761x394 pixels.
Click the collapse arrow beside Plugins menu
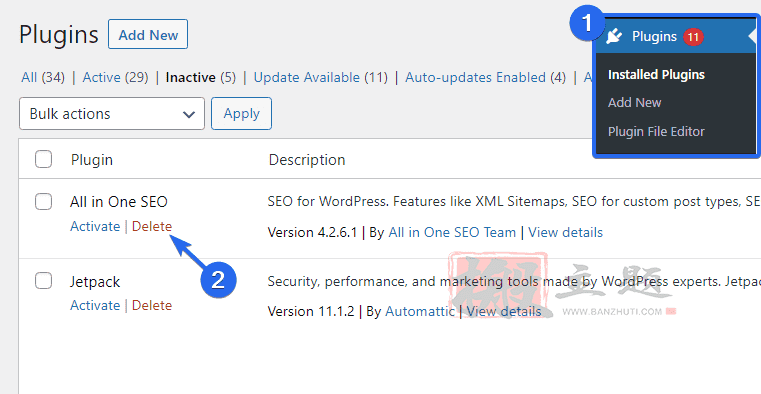point(752,36)
